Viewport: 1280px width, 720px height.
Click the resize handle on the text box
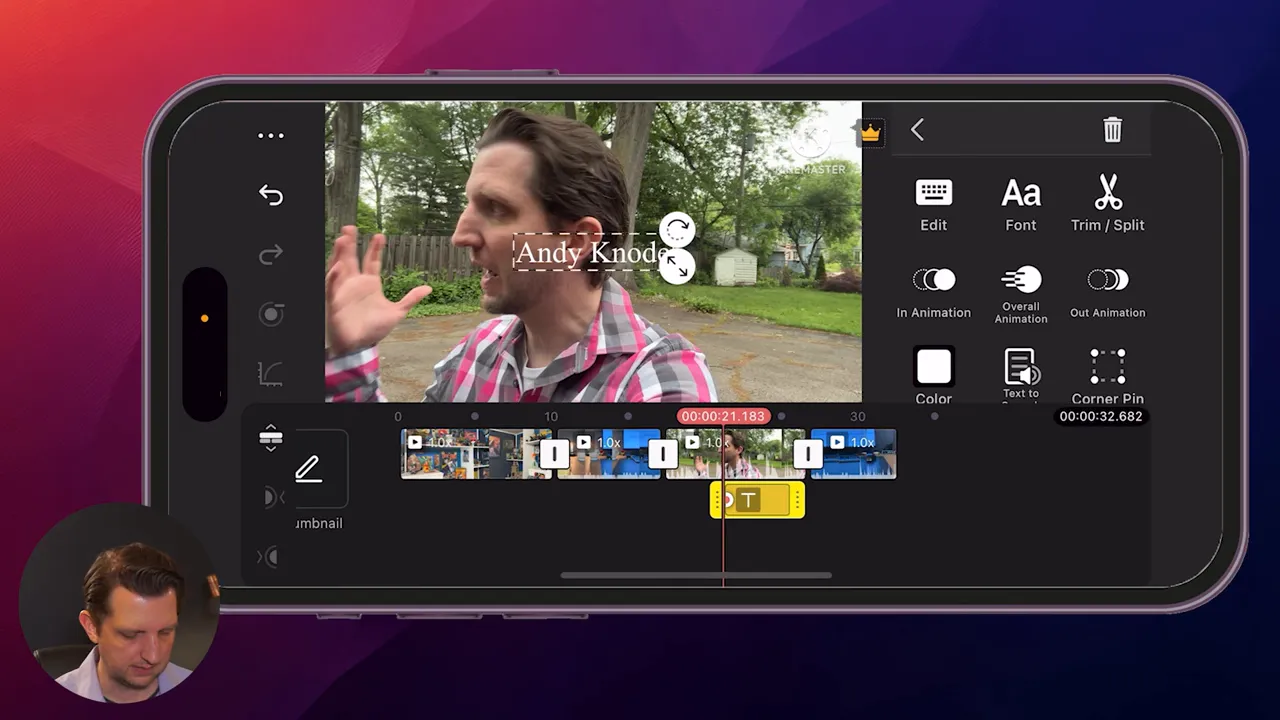pyautogui.click(x=677, y=267)
